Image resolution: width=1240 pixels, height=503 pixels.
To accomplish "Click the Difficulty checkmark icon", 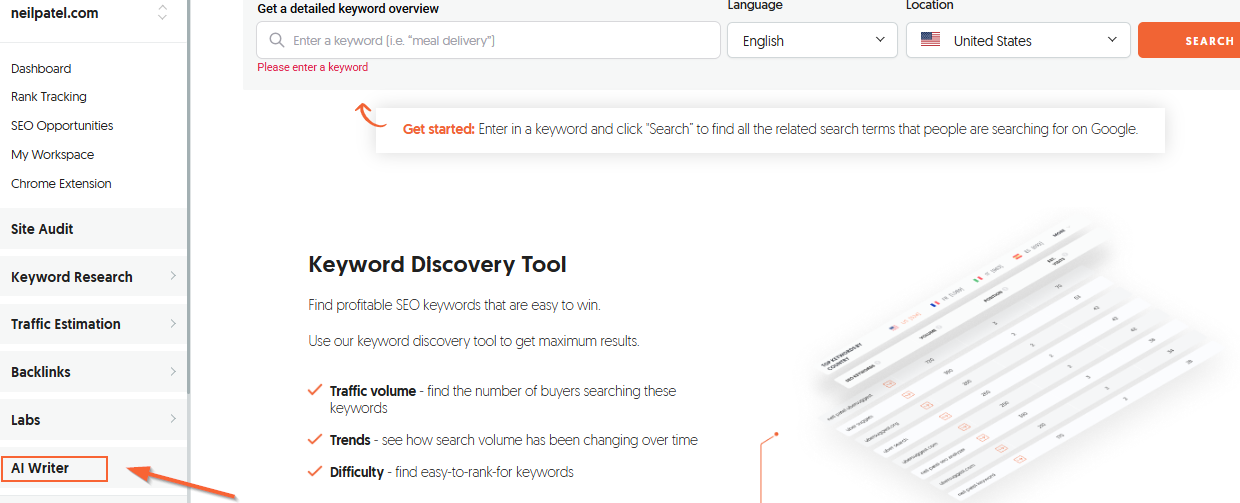I will tap(315, 472).
